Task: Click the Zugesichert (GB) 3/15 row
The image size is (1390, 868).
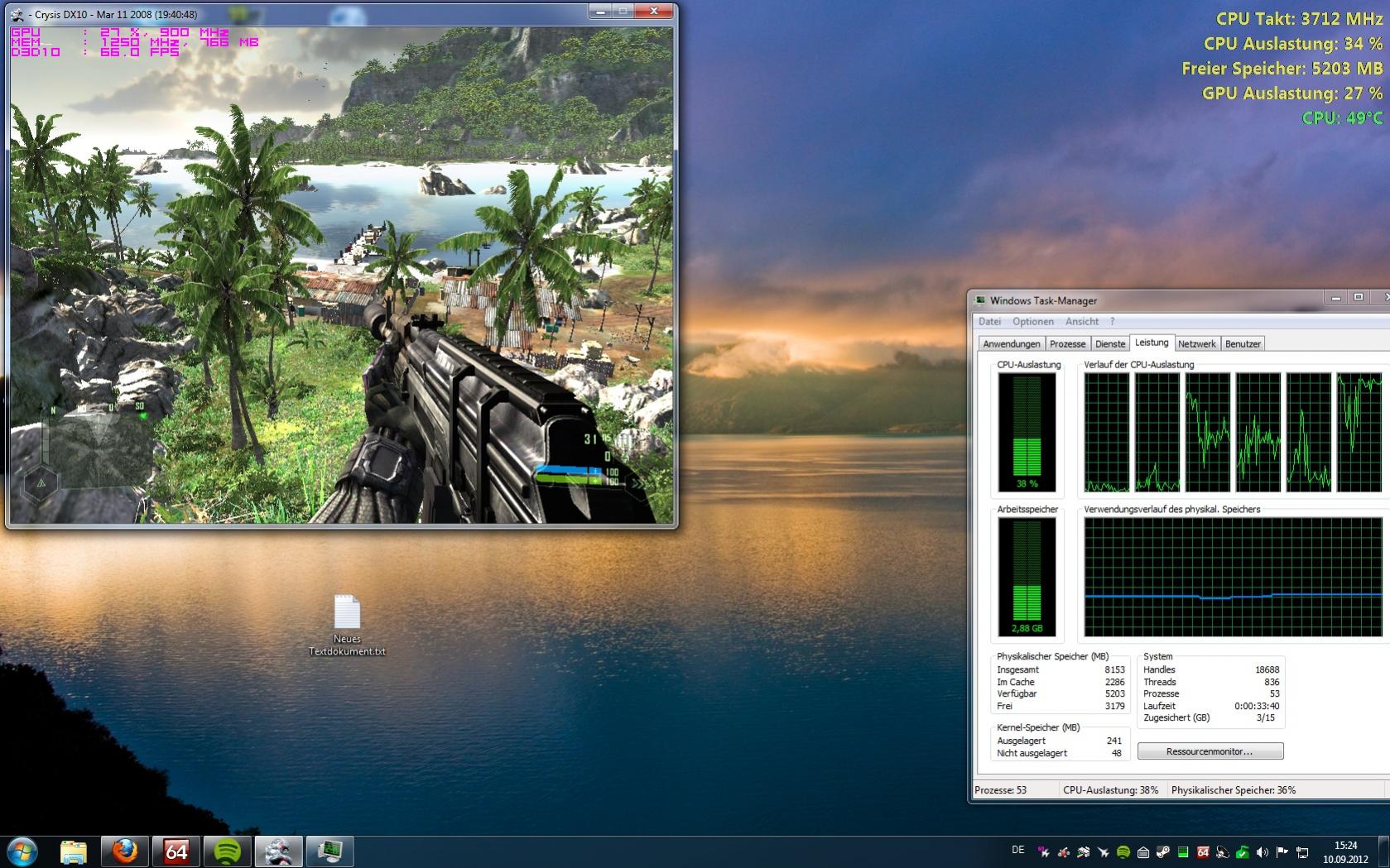Action: pos(1211,717)
